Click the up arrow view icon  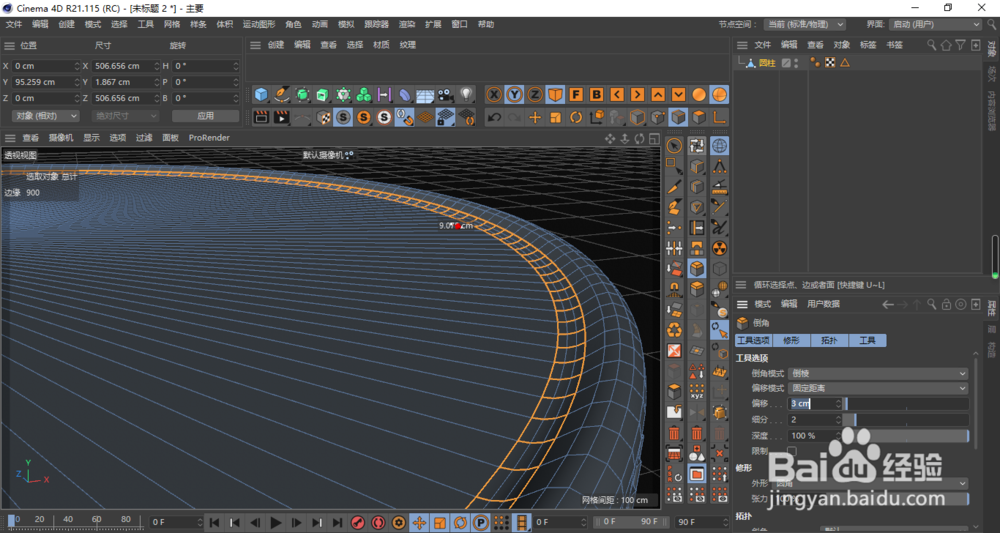[658, 95]
